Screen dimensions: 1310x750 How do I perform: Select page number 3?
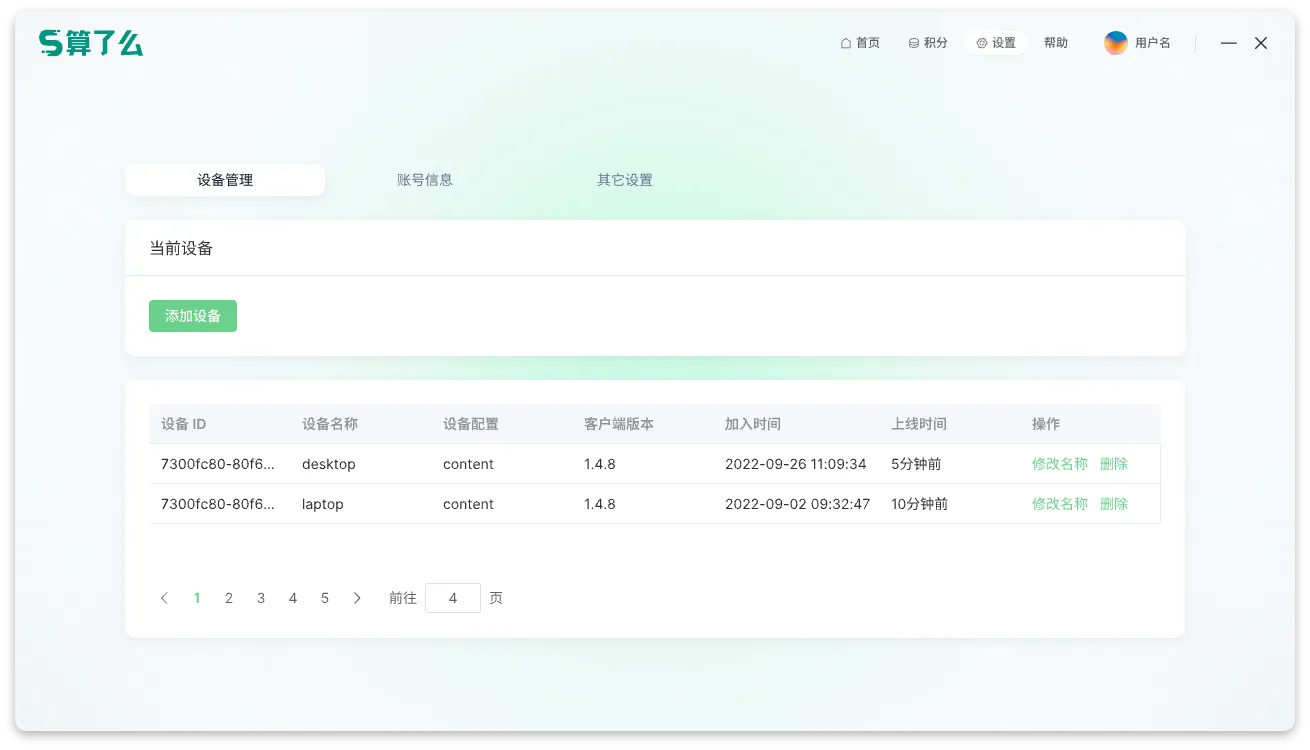tap(261, 597)
